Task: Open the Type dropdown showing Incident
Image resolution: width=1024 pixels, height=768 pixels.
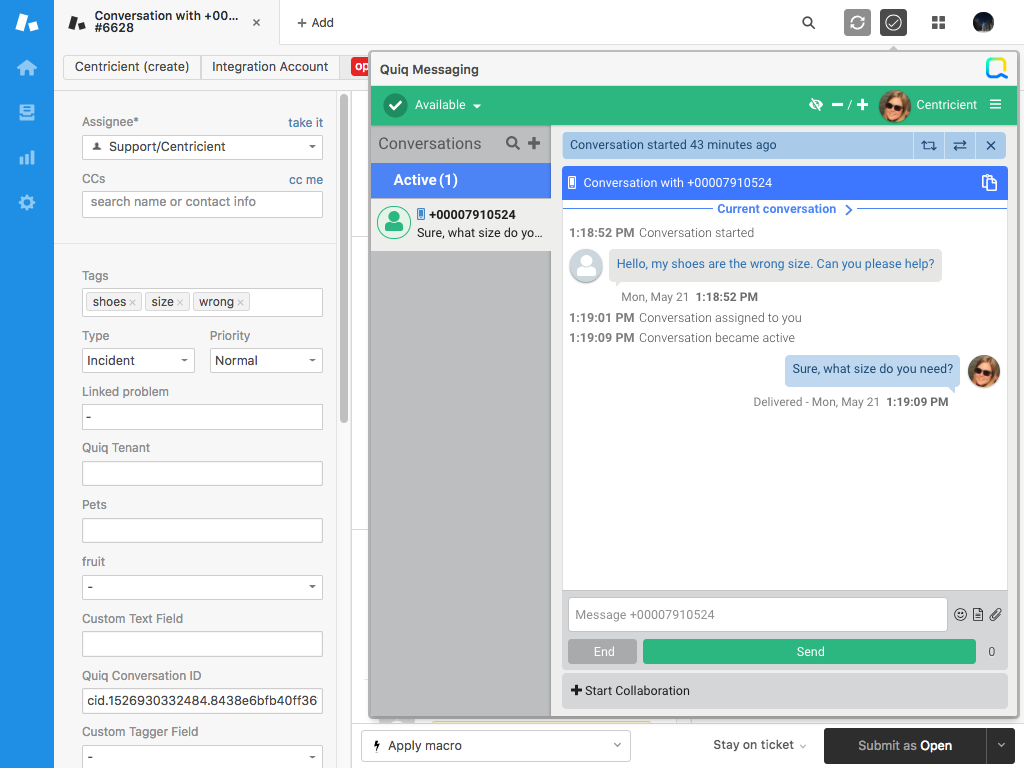Action: coord(138,359)
